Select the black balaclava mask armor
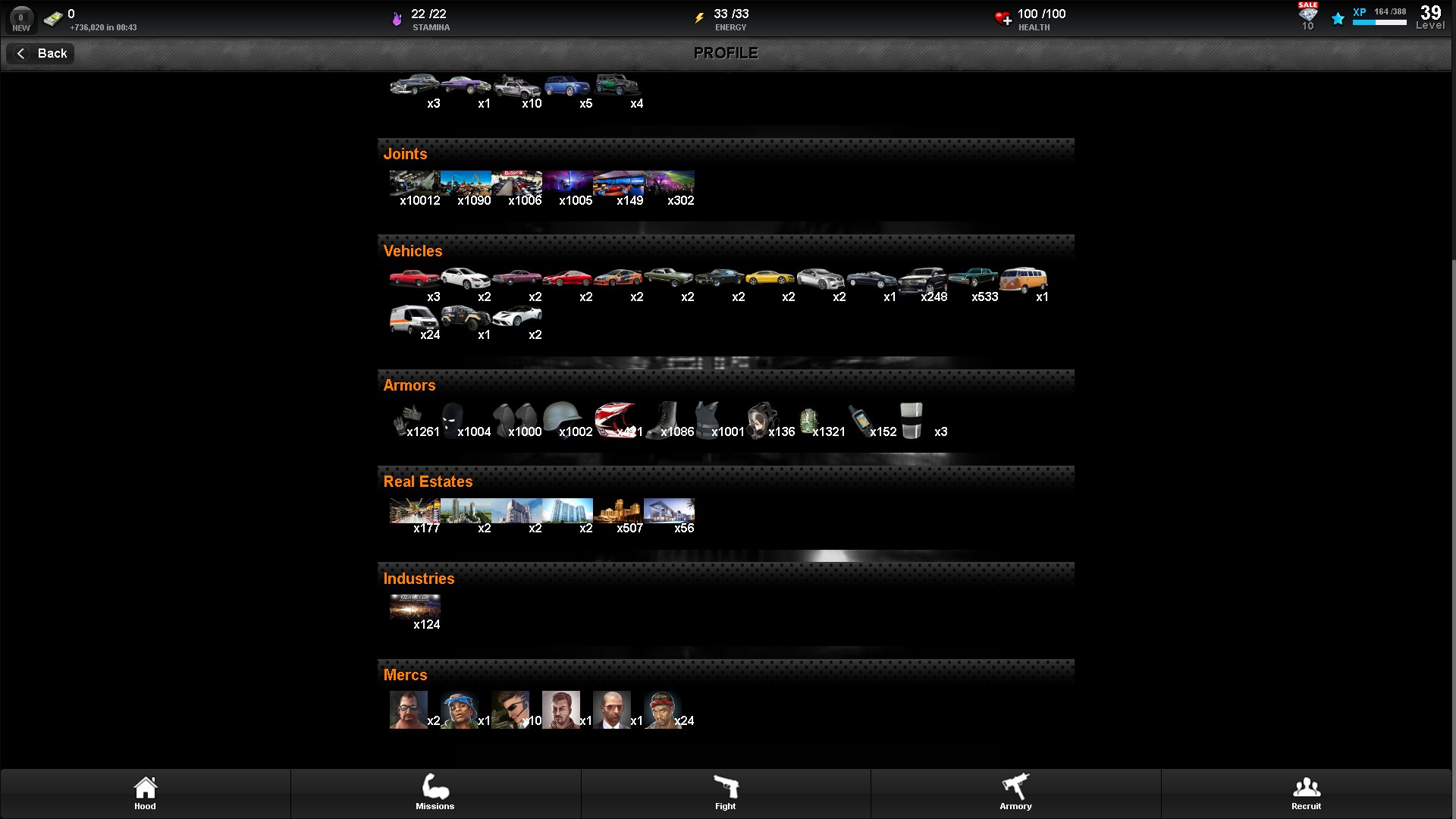 click(452, 419)
